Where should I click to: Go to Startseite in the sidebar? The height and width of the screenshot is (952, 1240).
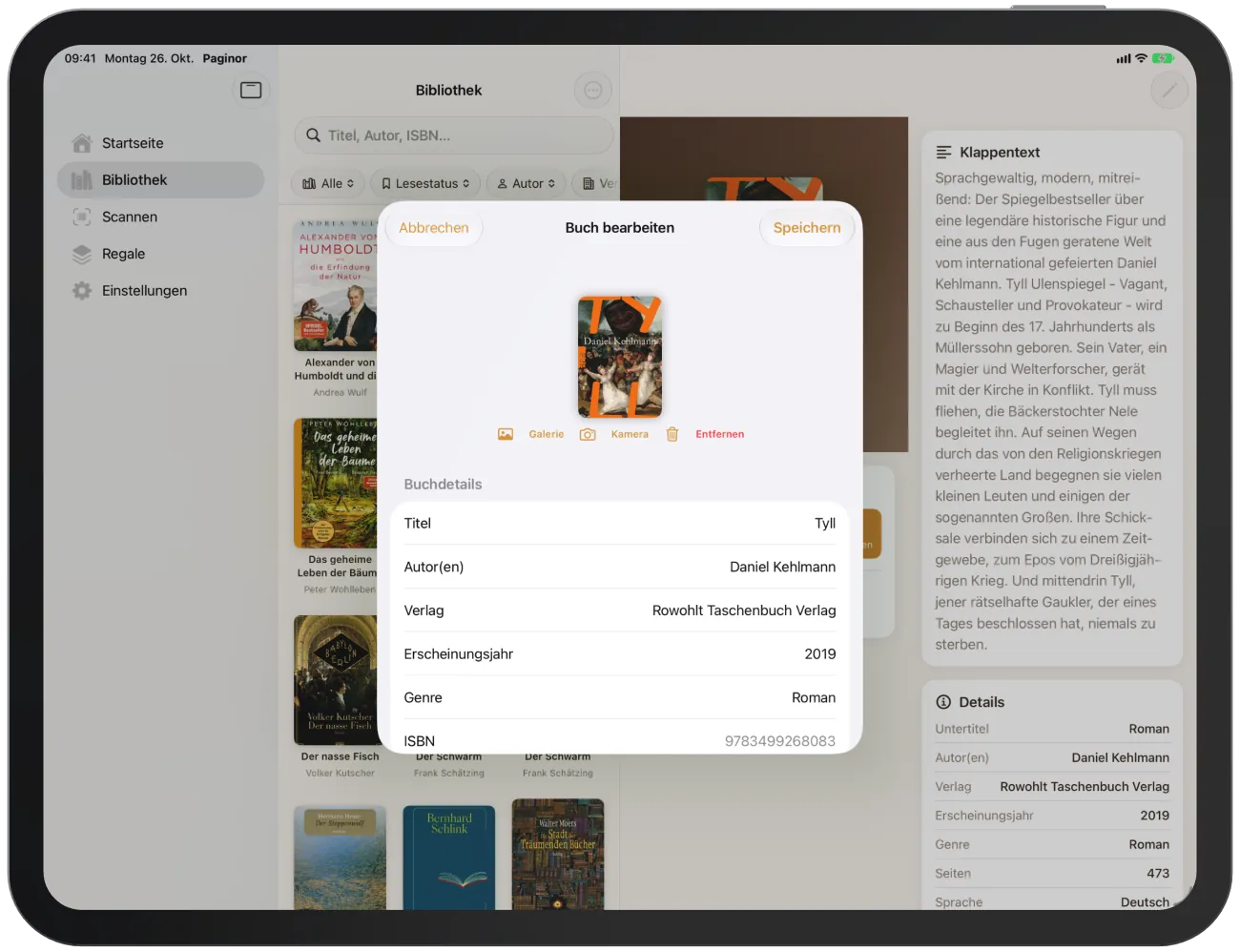(x=160, y=143)
